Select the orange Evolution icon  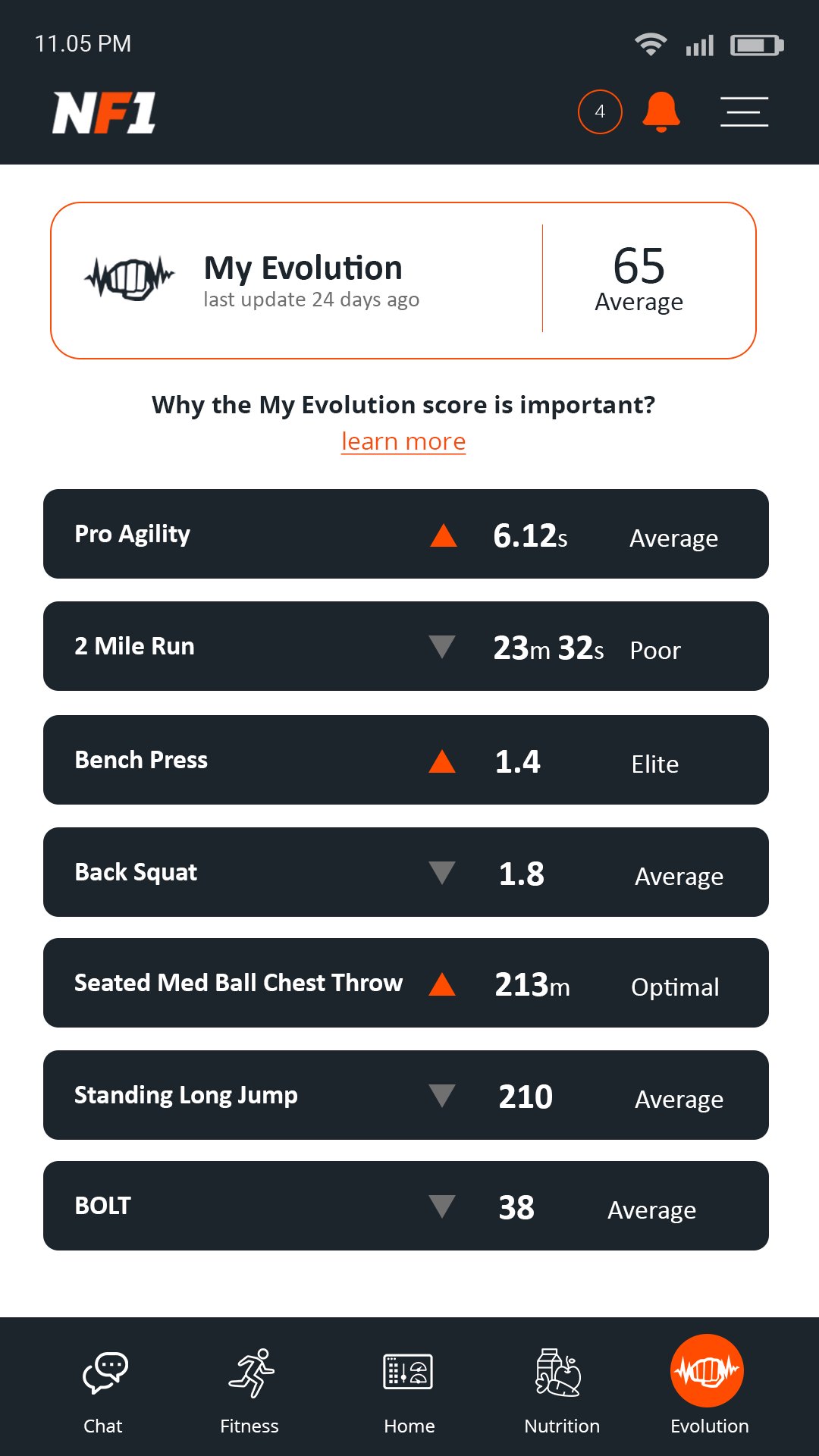tap(707, 1371)
